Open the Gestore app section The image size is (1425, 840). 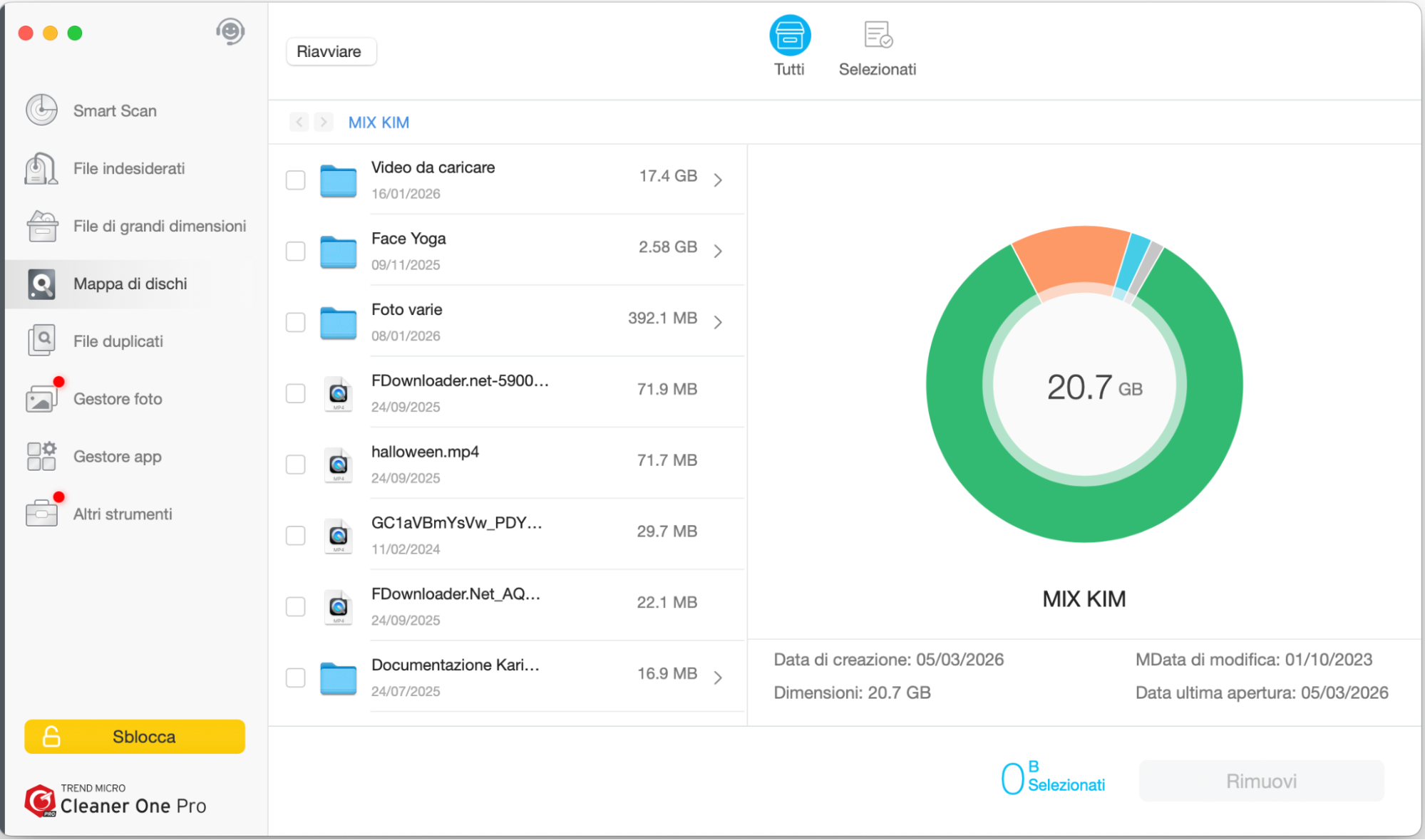(x=135, y=457)
